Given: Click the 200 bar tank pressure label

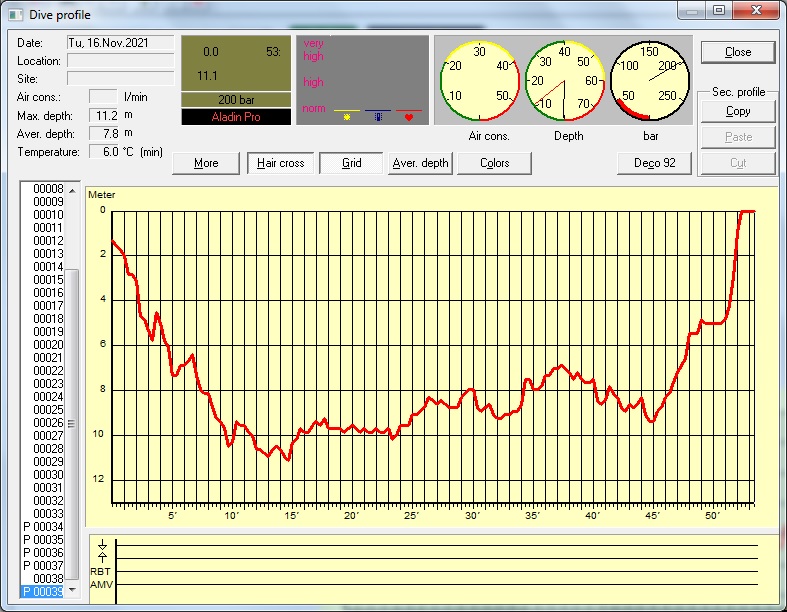Looking at the screenshot, I should click(236, 100).
